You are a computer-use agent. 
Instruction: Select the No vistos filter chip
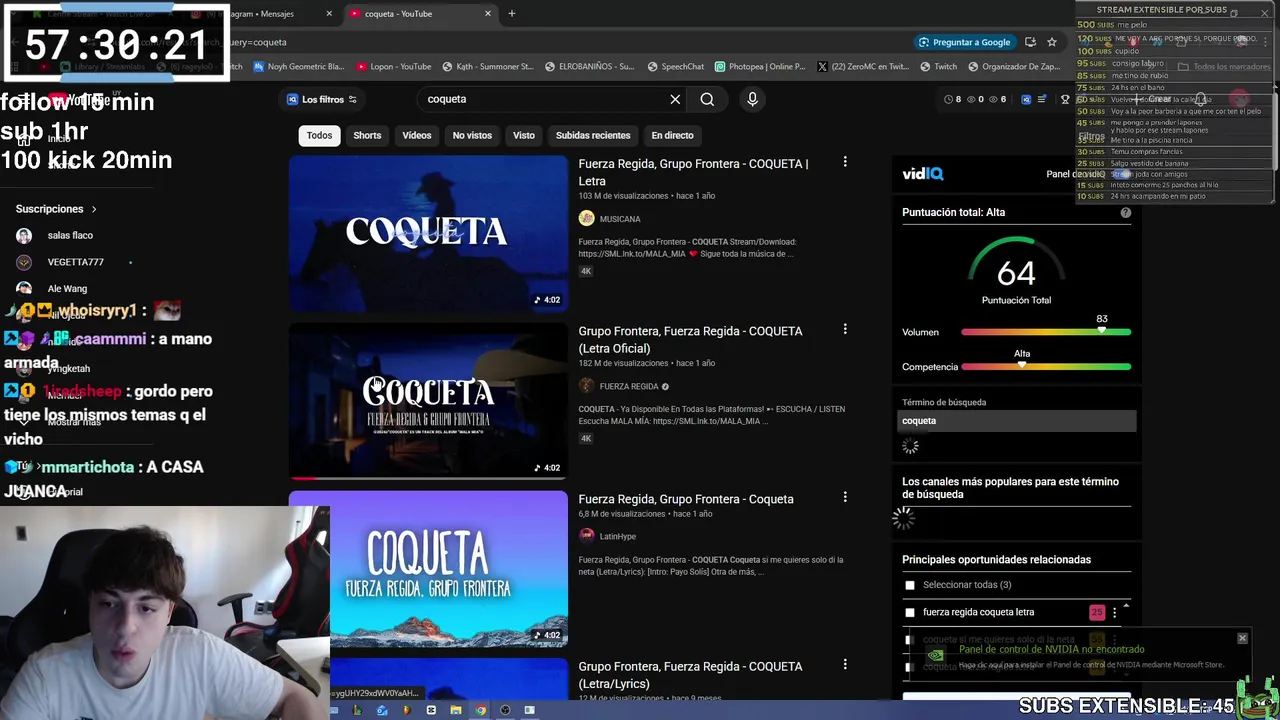tap(472, 135)
